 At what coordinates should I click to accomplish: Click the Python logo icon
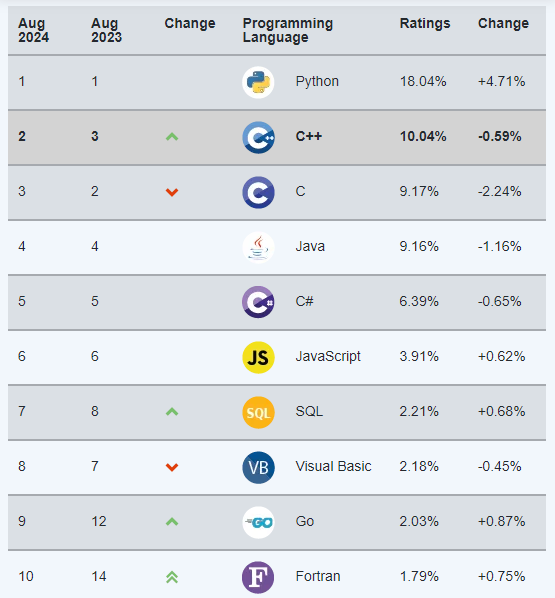[x=258, y=82]
